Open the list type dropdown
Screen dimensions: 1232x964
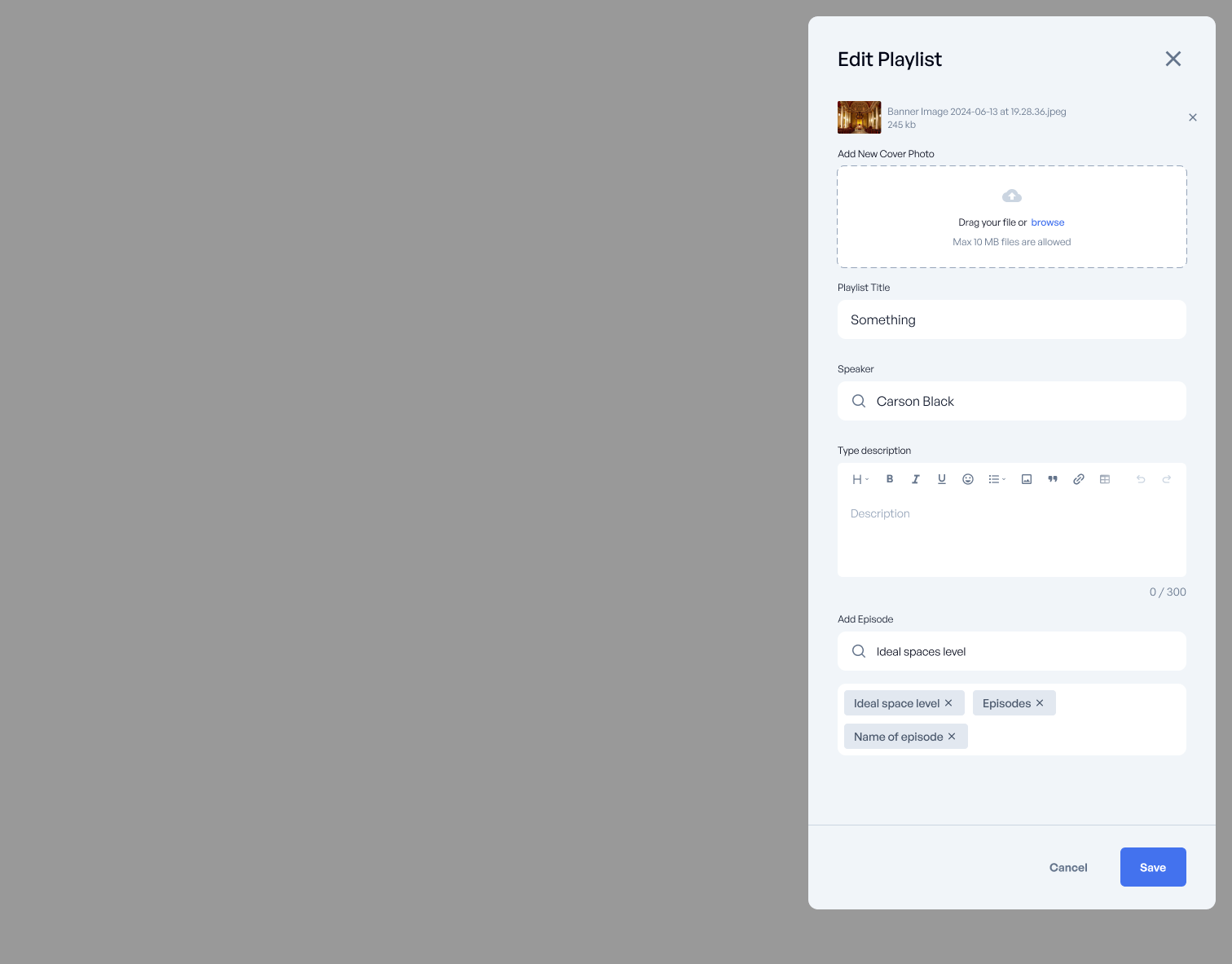(x=997, y=479)
